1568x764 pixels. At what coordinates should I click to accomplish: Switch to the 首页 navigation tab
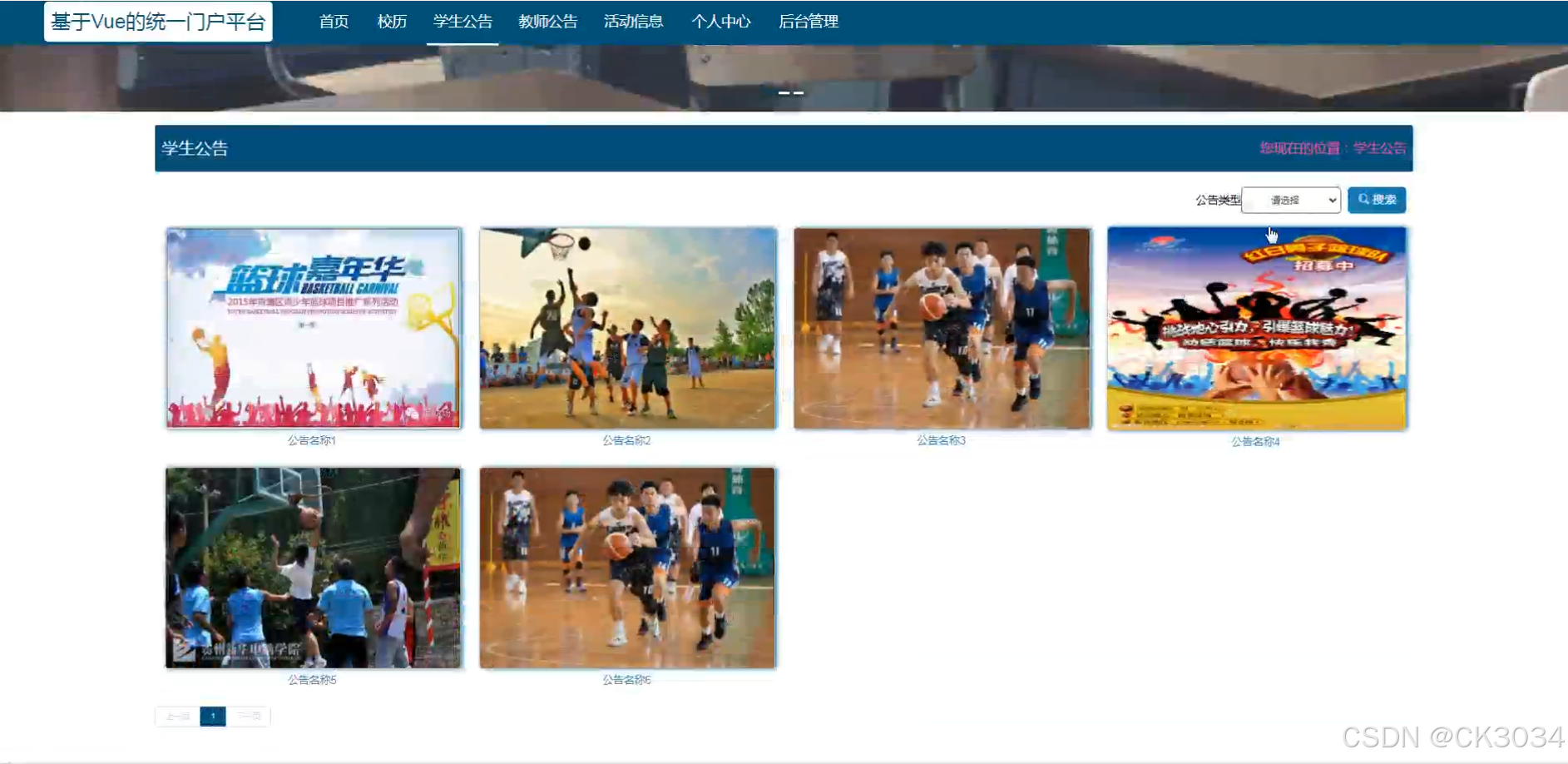coord(334,21)
